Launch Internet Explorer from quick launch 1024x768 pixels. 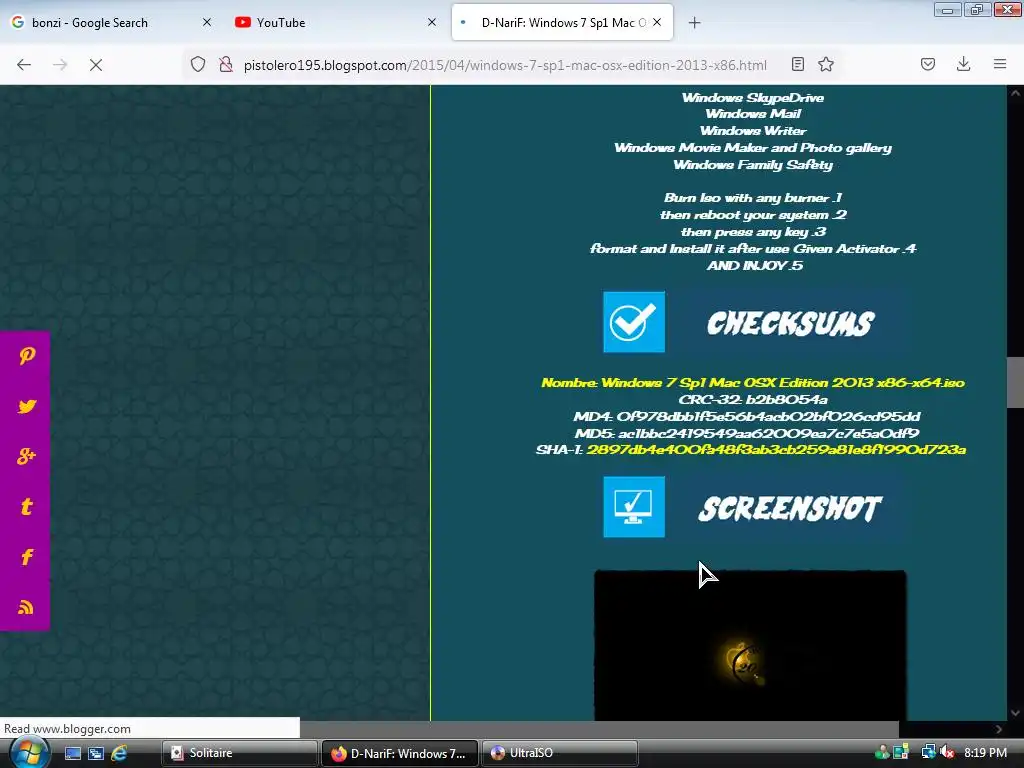[x=119, y=753]
